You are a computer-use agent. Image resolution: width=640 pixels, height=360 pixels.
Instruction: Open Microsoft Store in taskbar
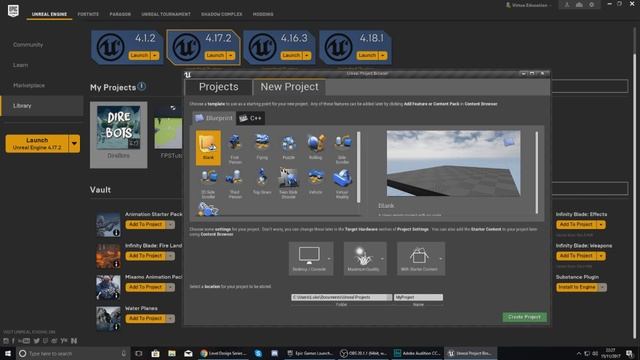pos(156,353)
